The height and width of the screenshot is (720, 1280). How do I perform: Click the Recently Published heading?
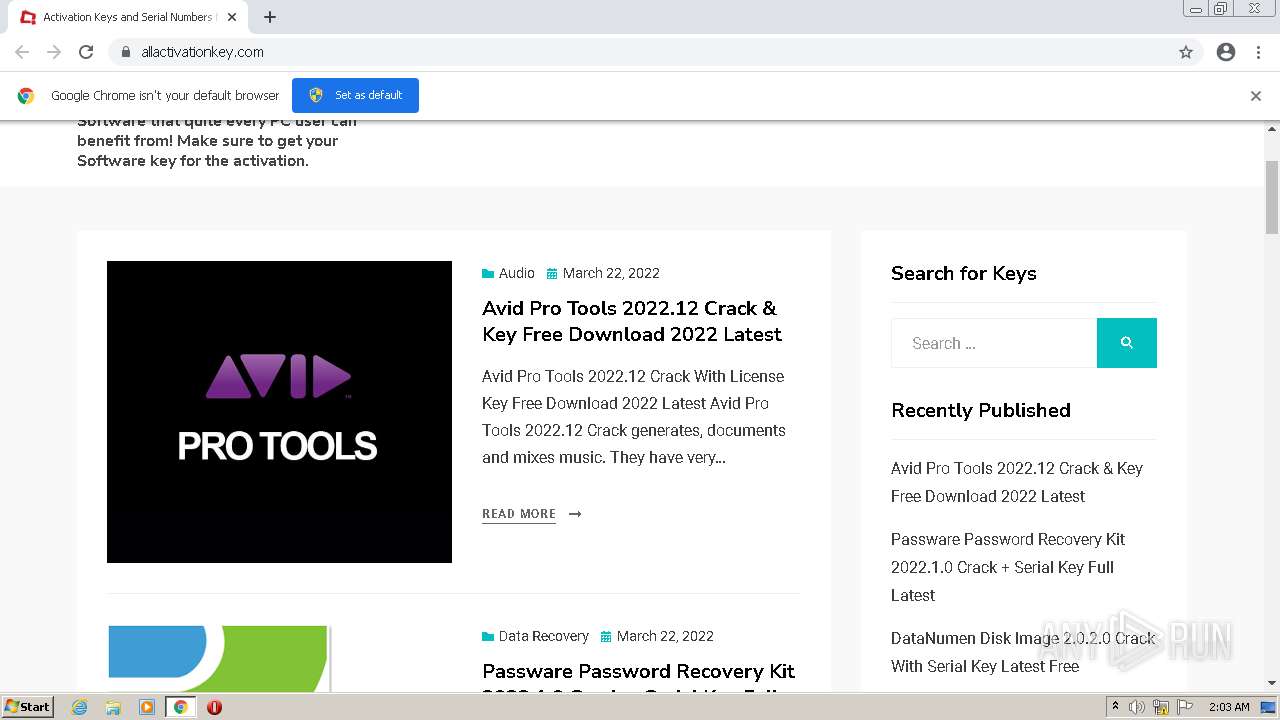click(x=981, y=410)
